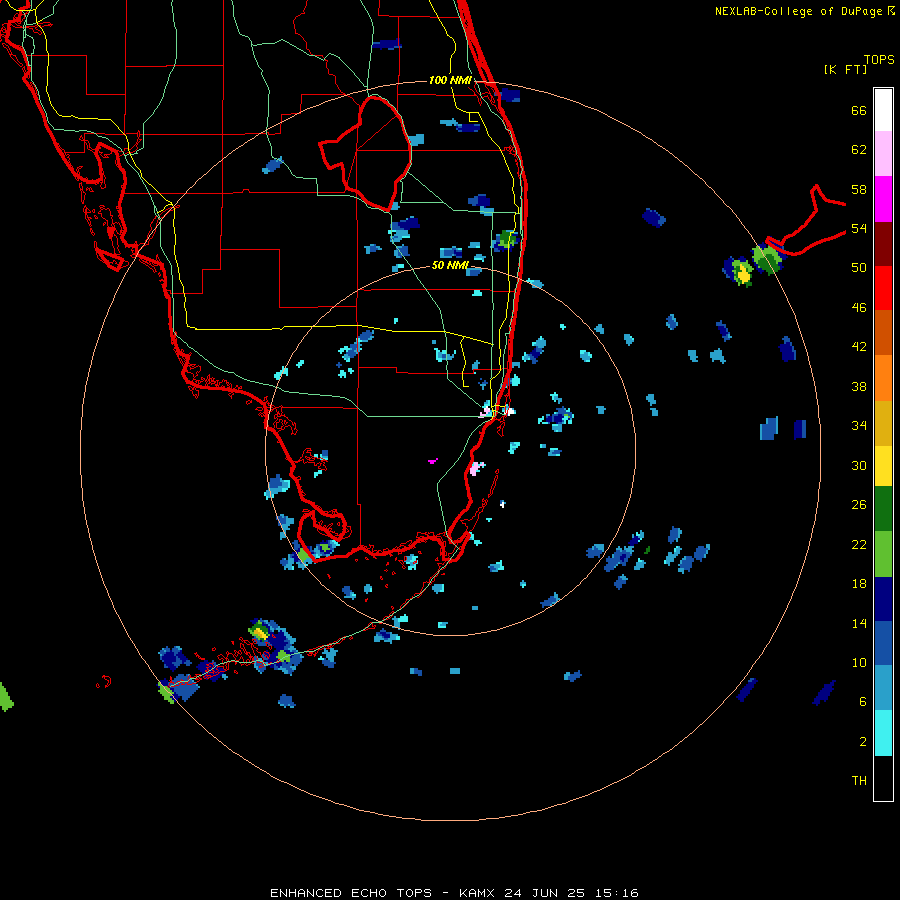Click the legend value 54

point(859,228)
